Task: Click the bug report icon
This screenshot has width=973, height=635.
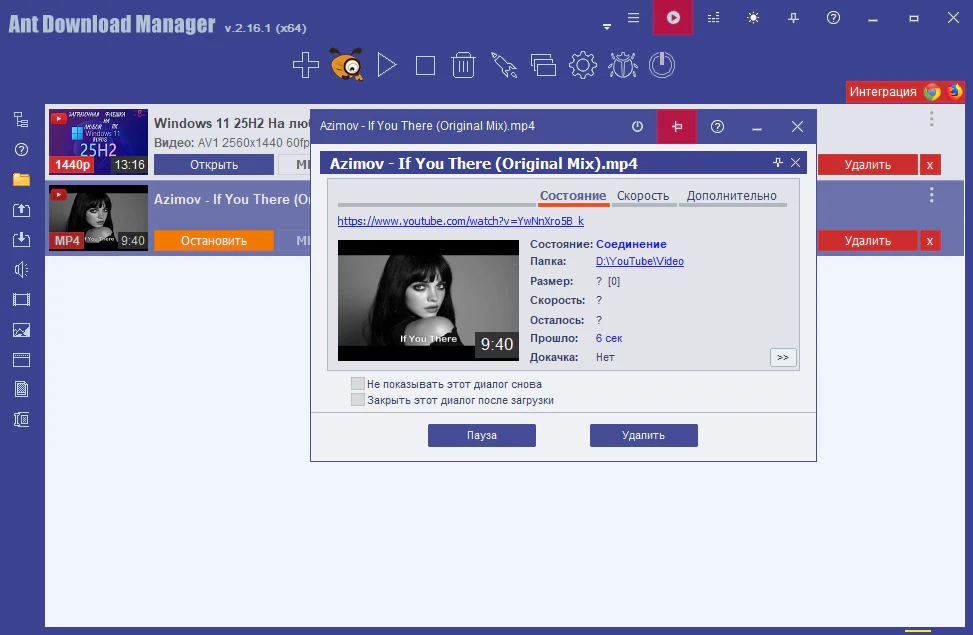Action: 622,66
